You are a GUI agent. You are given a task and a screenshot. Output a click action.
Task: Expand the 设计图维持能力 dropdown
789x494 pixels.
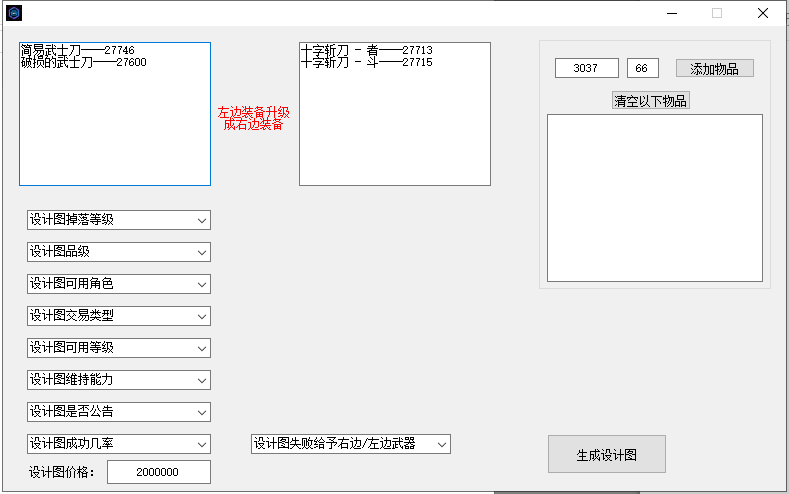click(118, 380)
